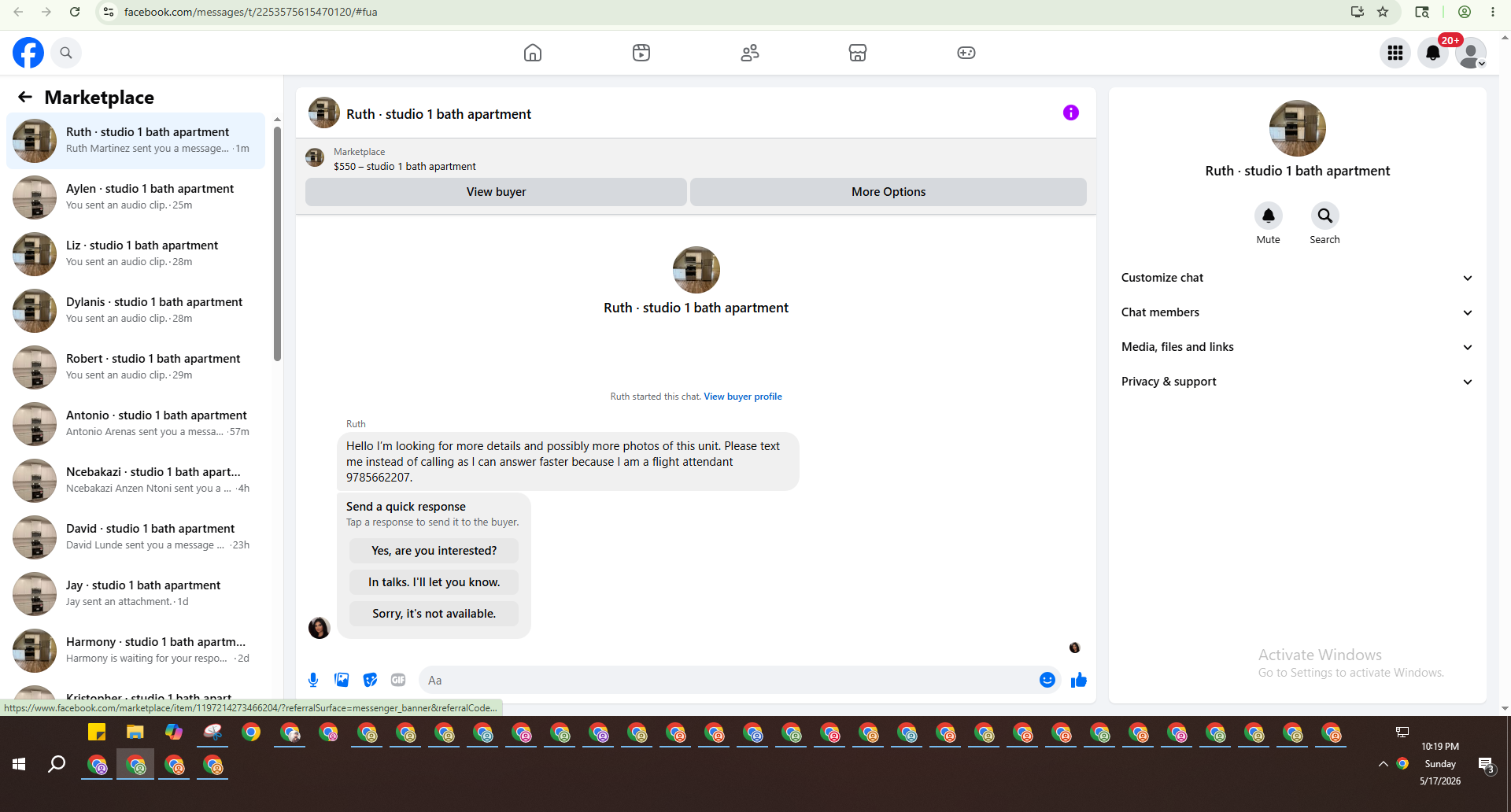The height and width of the screenshot is (812, 1511).
Task: Click the large listing thumbnail in the right panel
Action: click(x=1298, y=128)
